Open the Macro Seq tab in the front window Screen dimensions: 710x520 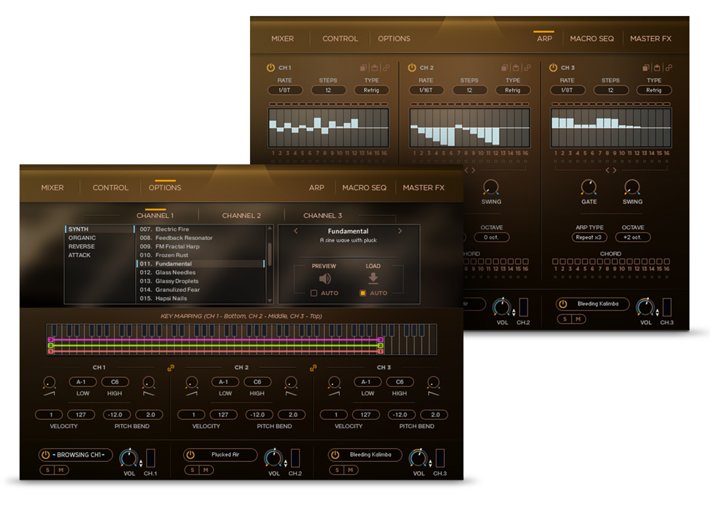pos(364,187)
